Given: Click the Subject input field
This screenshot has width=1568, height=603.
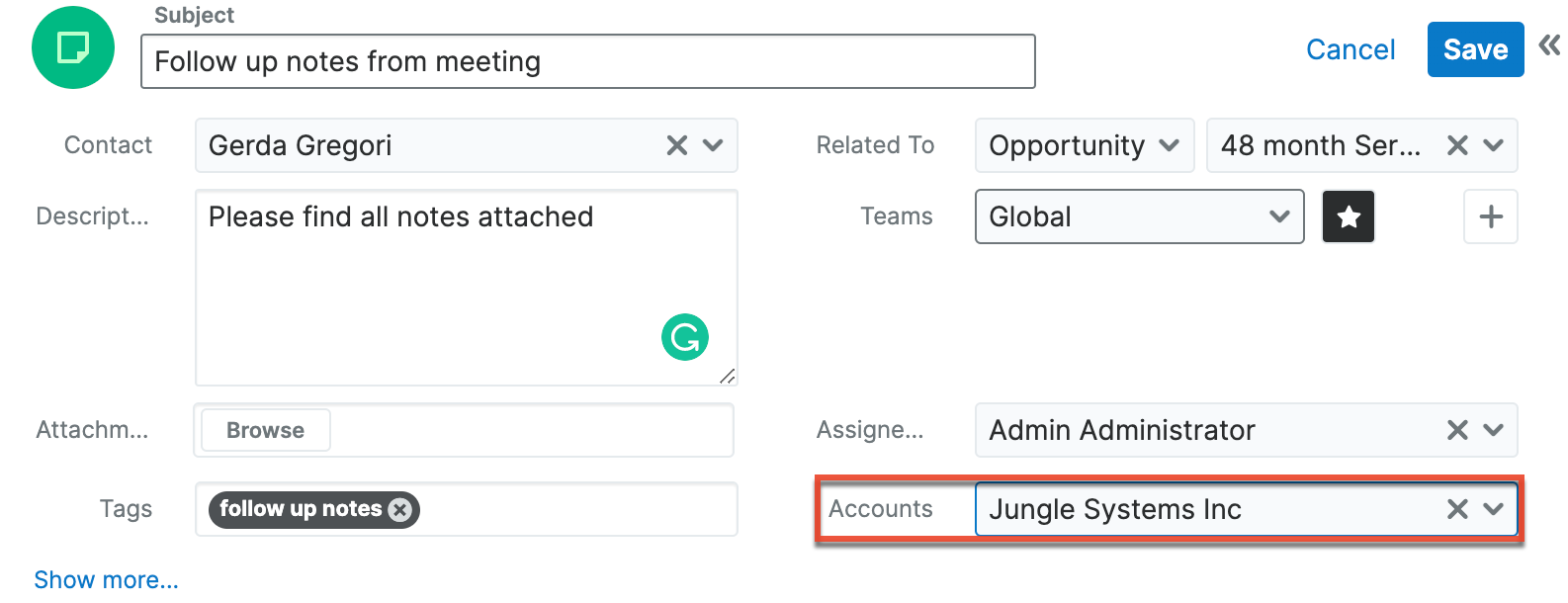Looking at the screenshot, I should coord(587,61).
